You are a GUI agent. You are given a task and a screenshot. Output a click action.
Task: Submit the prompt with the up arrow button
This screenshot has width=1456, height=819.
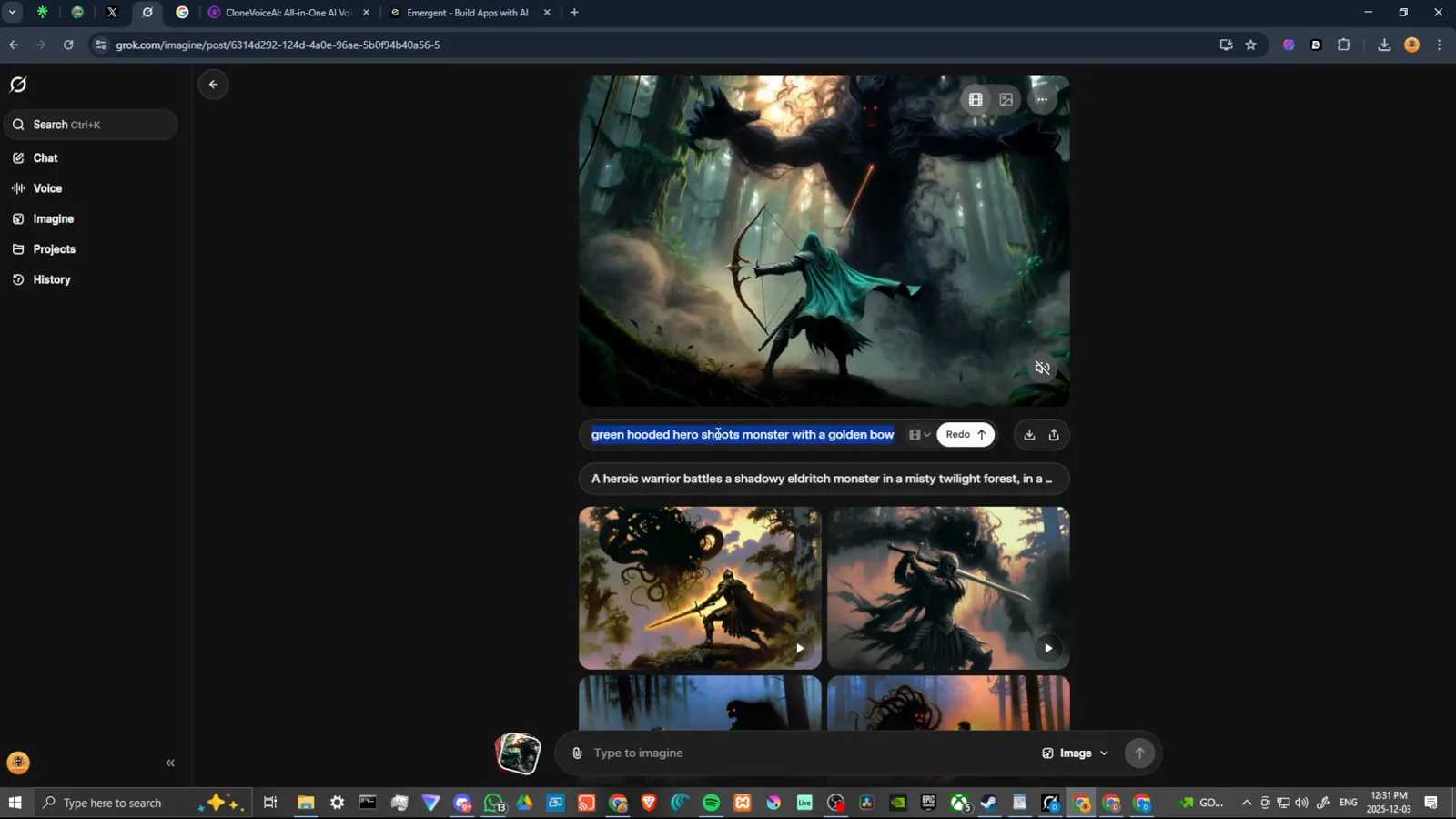click(1139, 753)
